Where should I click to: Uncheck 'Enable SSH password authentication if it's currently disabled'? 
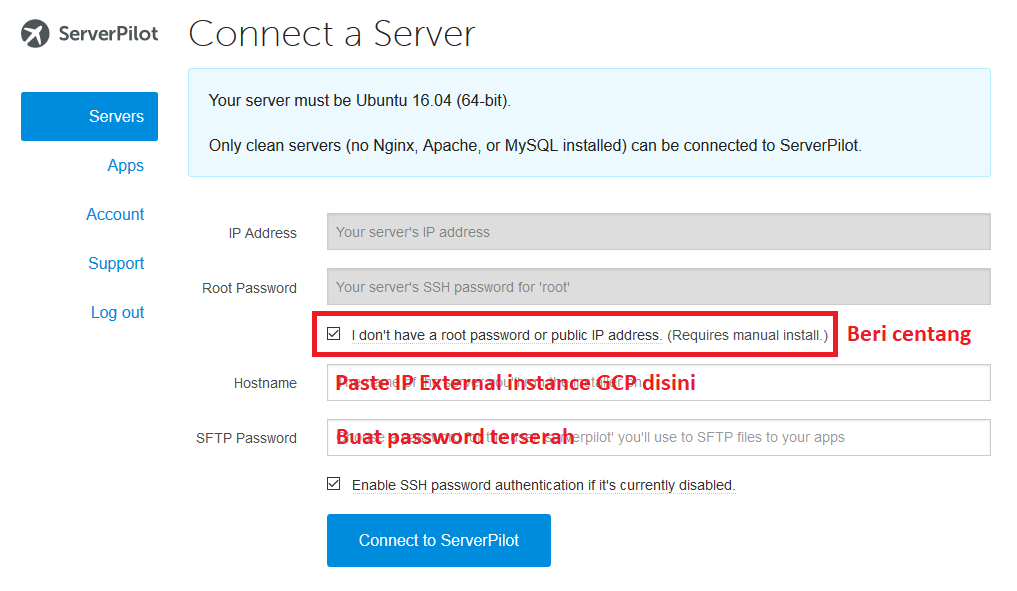(334, 483)
